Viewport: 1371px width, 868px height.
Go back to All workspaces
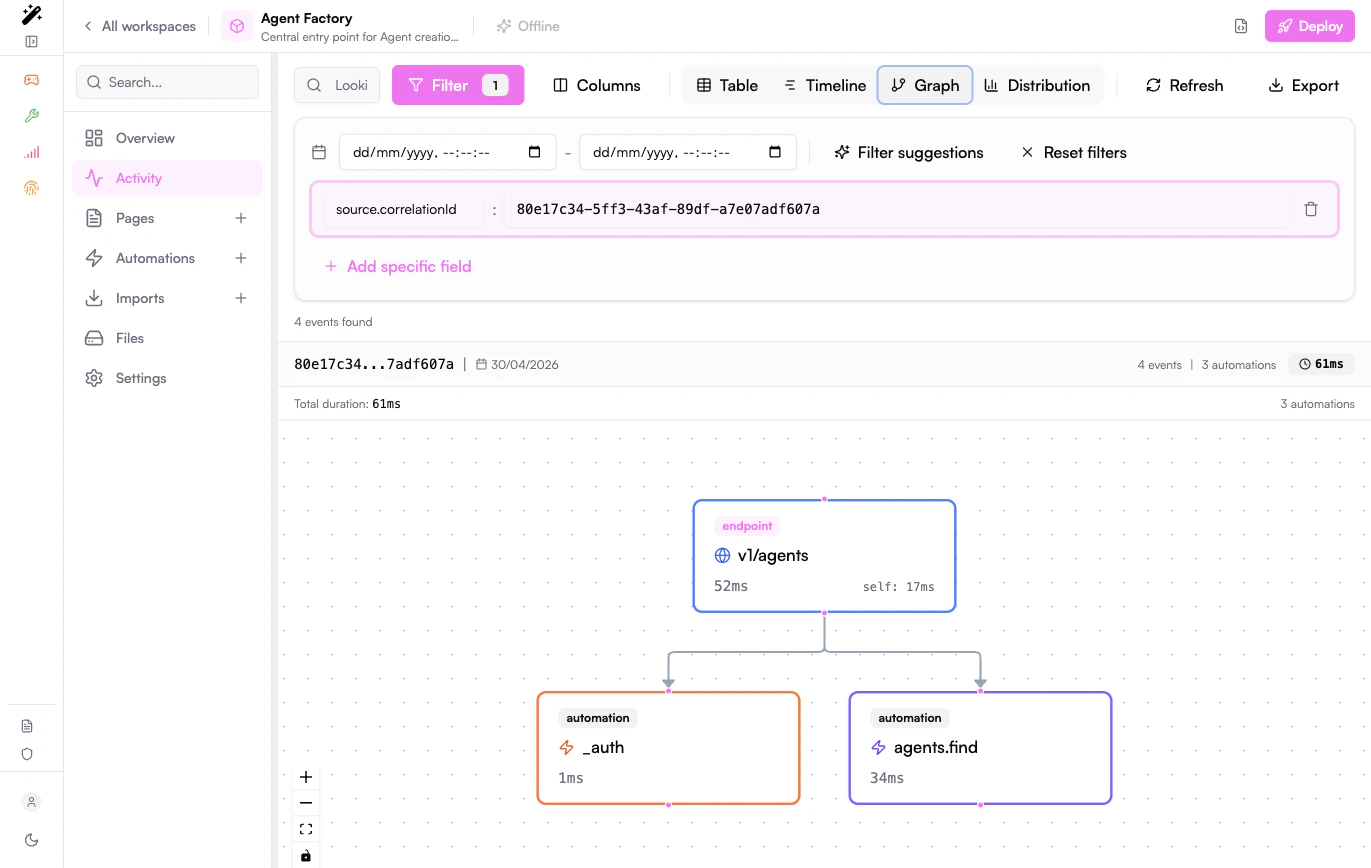(139, 26)
